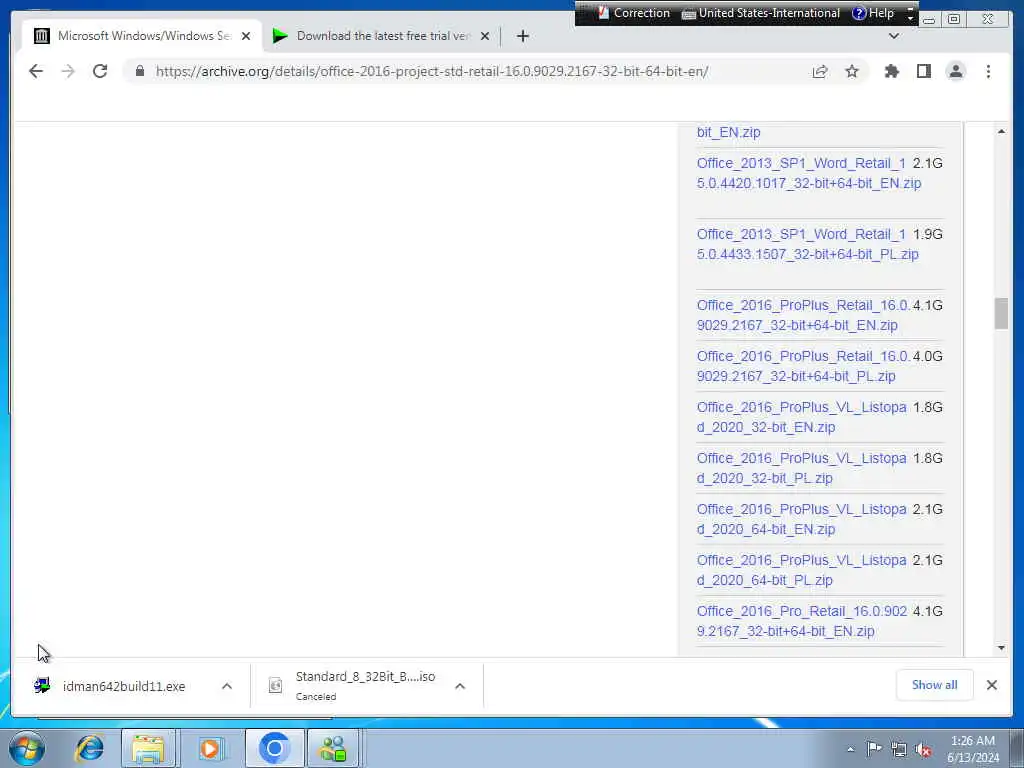Open Office_2013_SP1_Word_Retail 15.0.4420.1017 EN zip link

tap(808, 173)
